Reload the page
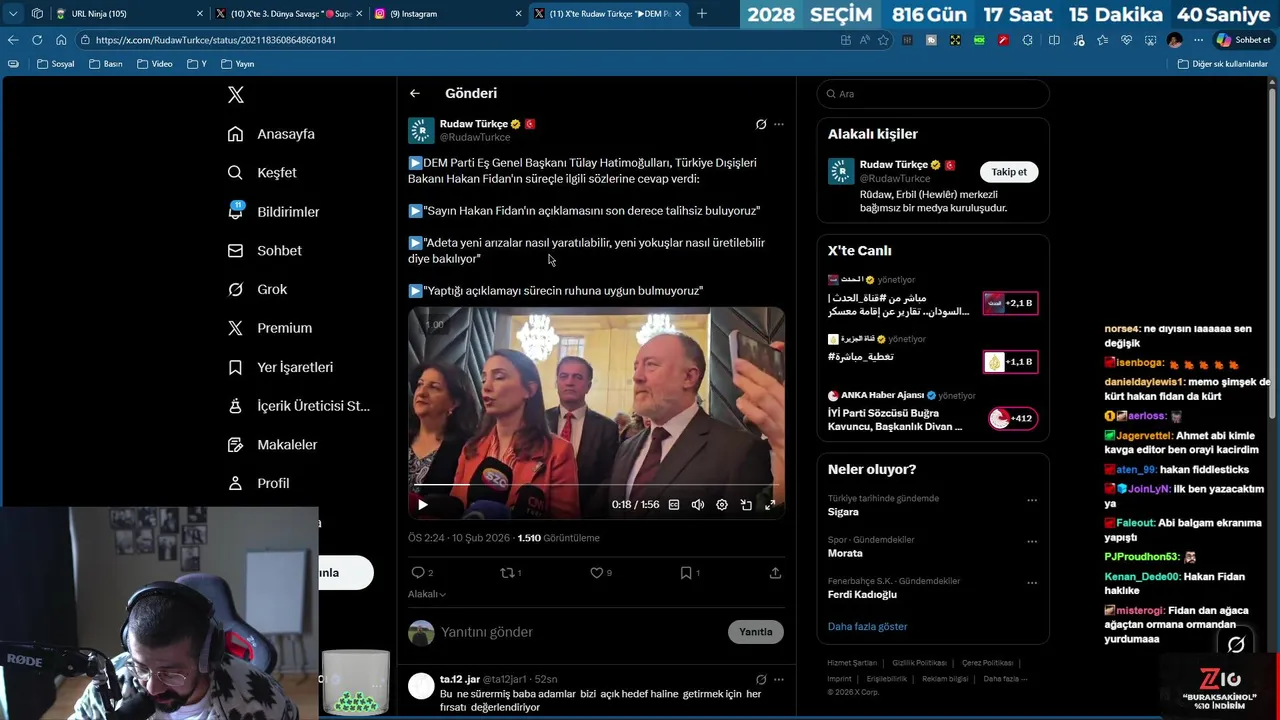The image size is (1280, 720). click(37, 40)
